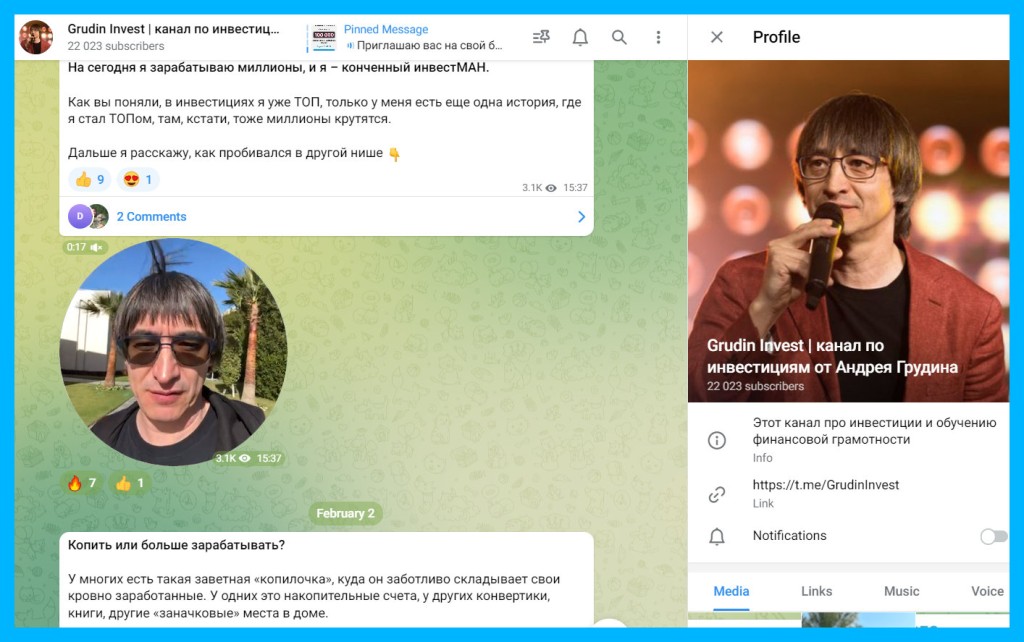Click the pinned messages list icon

point(541,37)
